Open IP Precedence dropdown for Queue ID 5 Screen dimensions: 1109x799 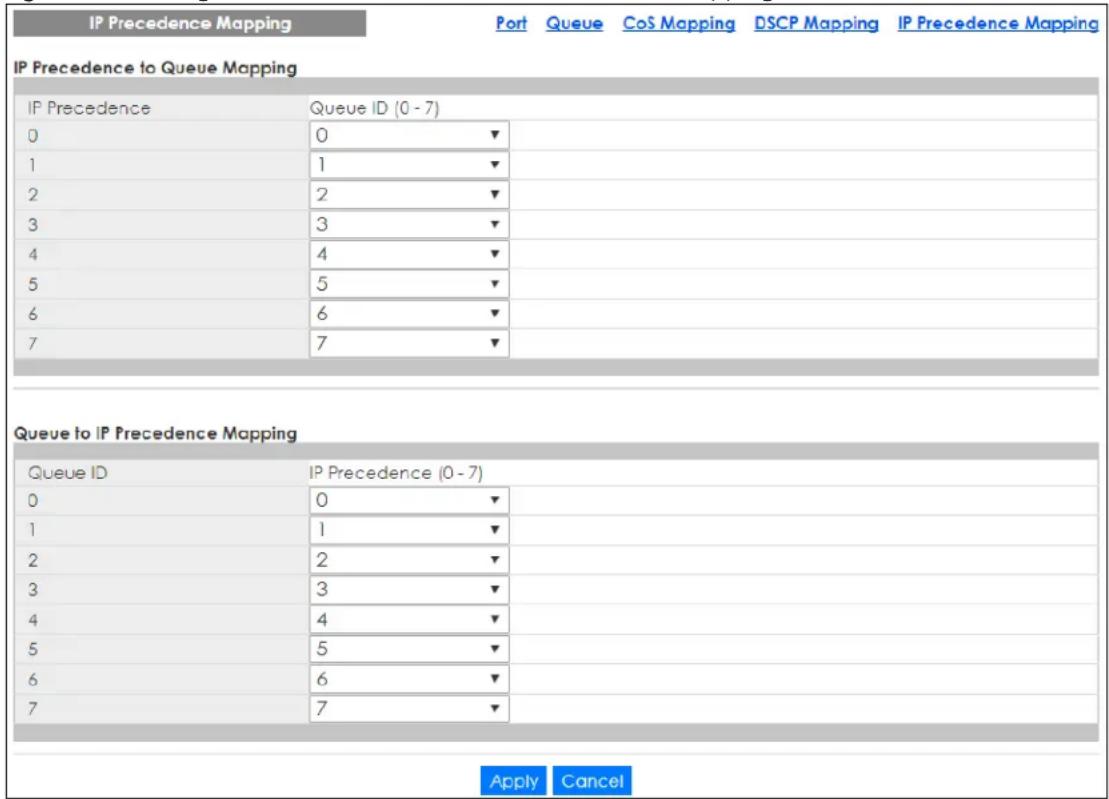409,648
